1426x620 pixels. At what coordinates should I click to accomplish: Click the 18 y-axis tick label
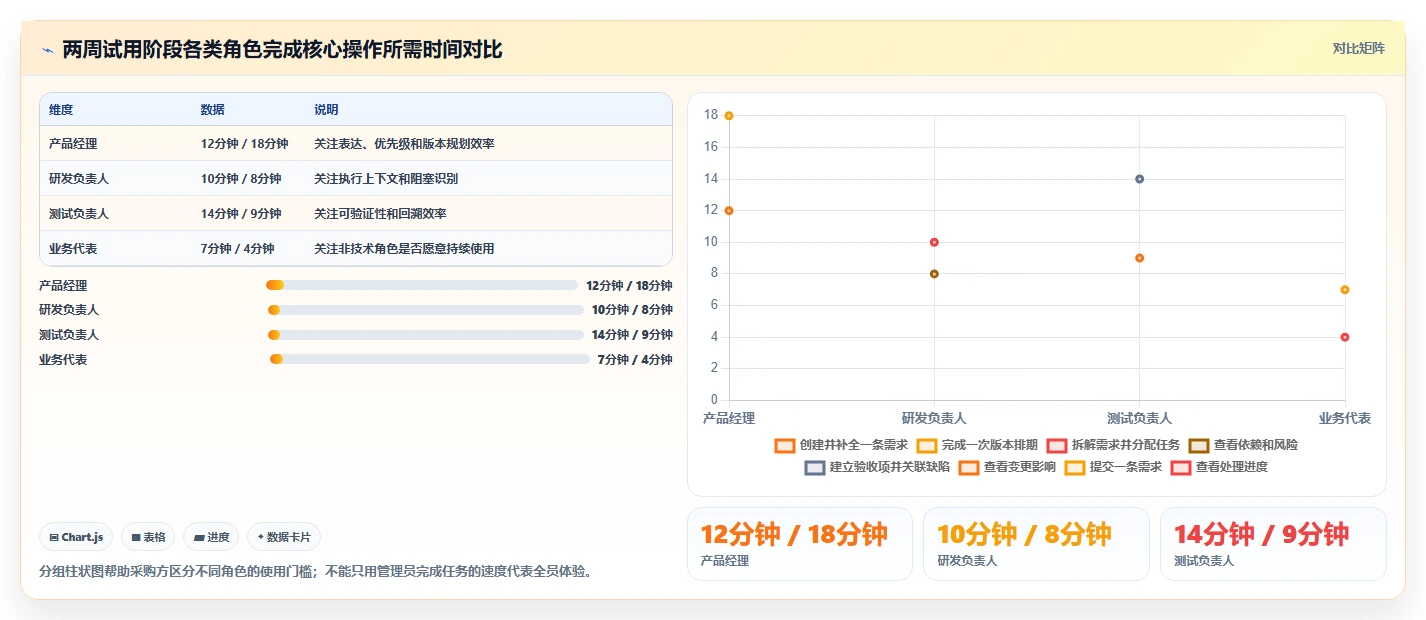click(x=711, y=115)
